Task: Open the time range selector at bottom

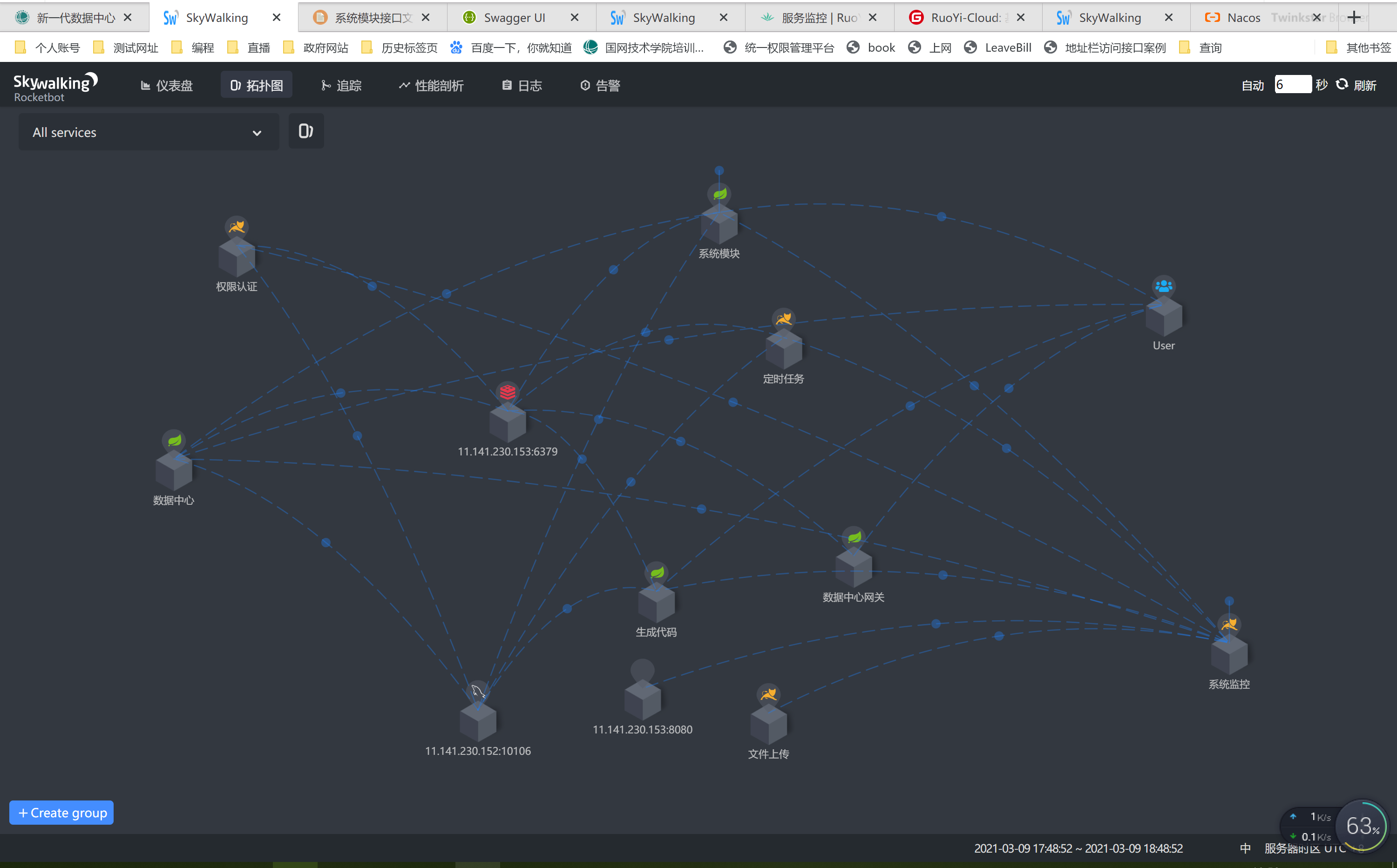Action: coord(1078,848)
